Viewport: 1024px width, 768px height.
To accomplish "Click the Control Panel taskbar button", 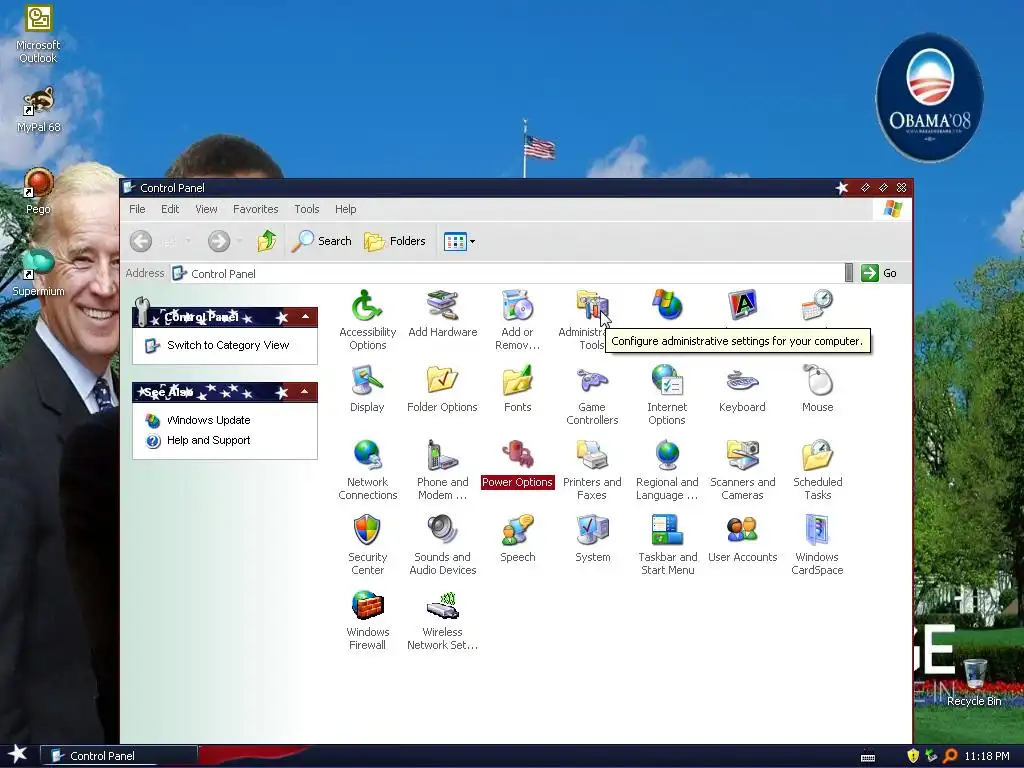I will tap(119, 756).
